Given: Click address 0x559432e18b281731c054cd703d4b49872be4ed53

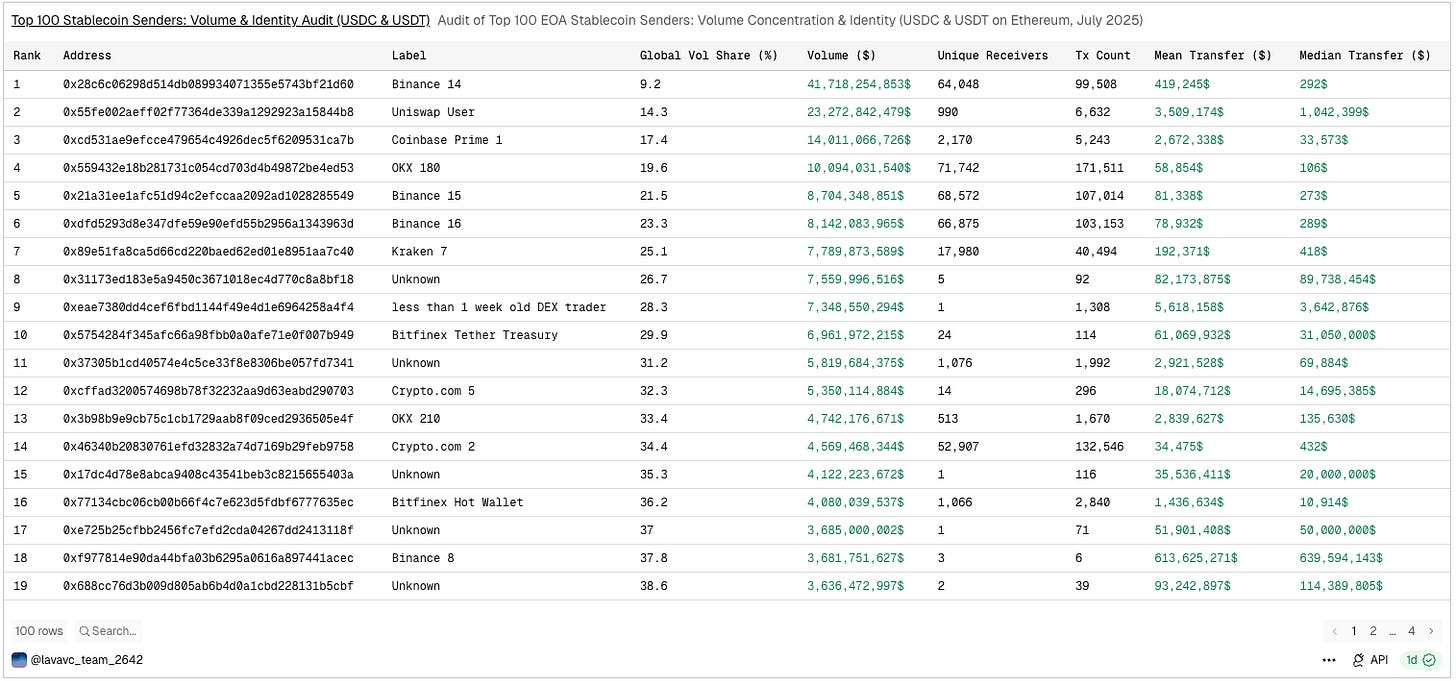Looking at the screenshot, I should tap(208, 168).
